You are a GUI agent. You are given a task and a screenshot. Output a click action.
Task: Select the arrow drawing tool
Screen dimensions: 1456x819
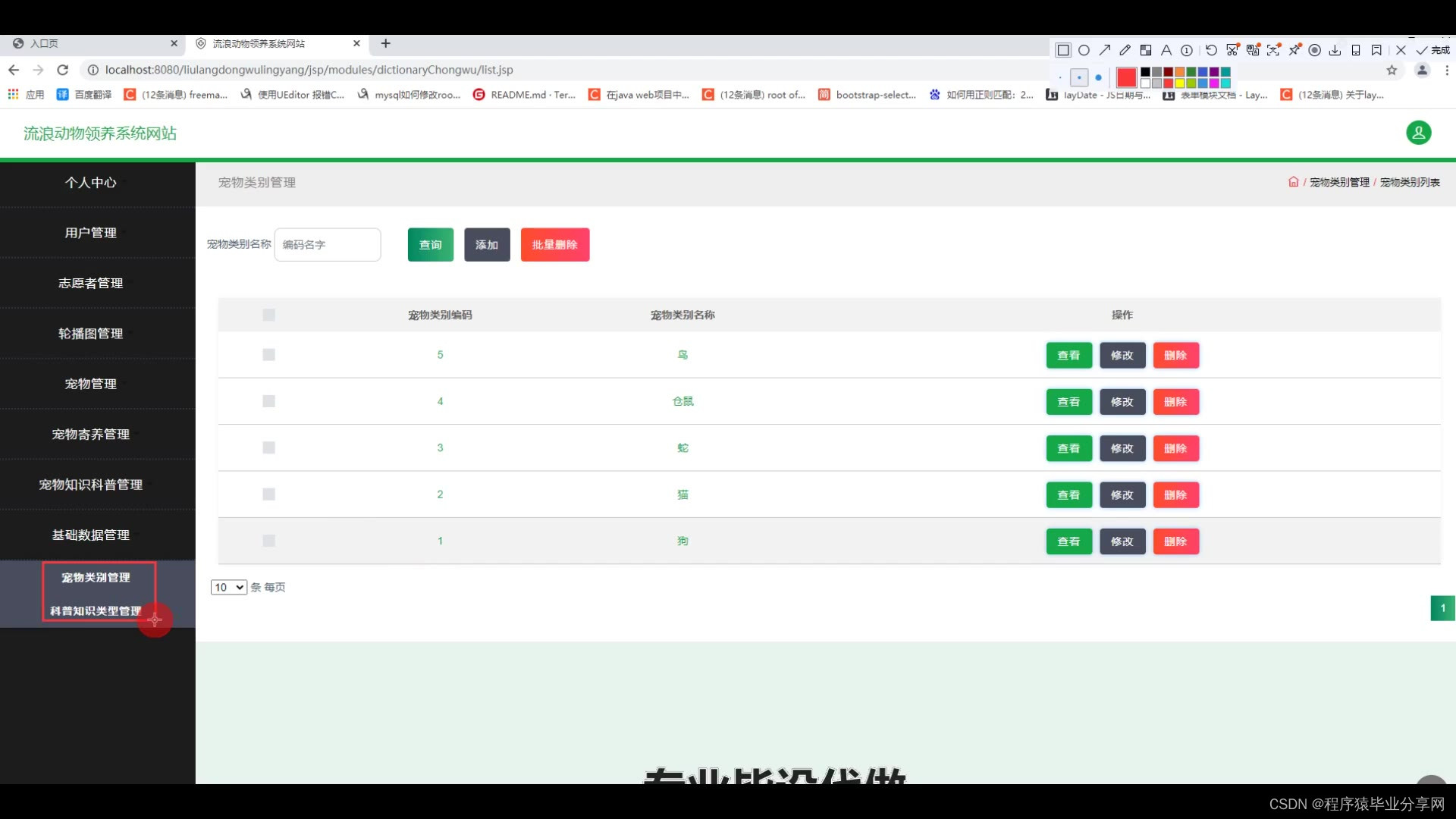pyautogui.click(x=1105, y=50)
